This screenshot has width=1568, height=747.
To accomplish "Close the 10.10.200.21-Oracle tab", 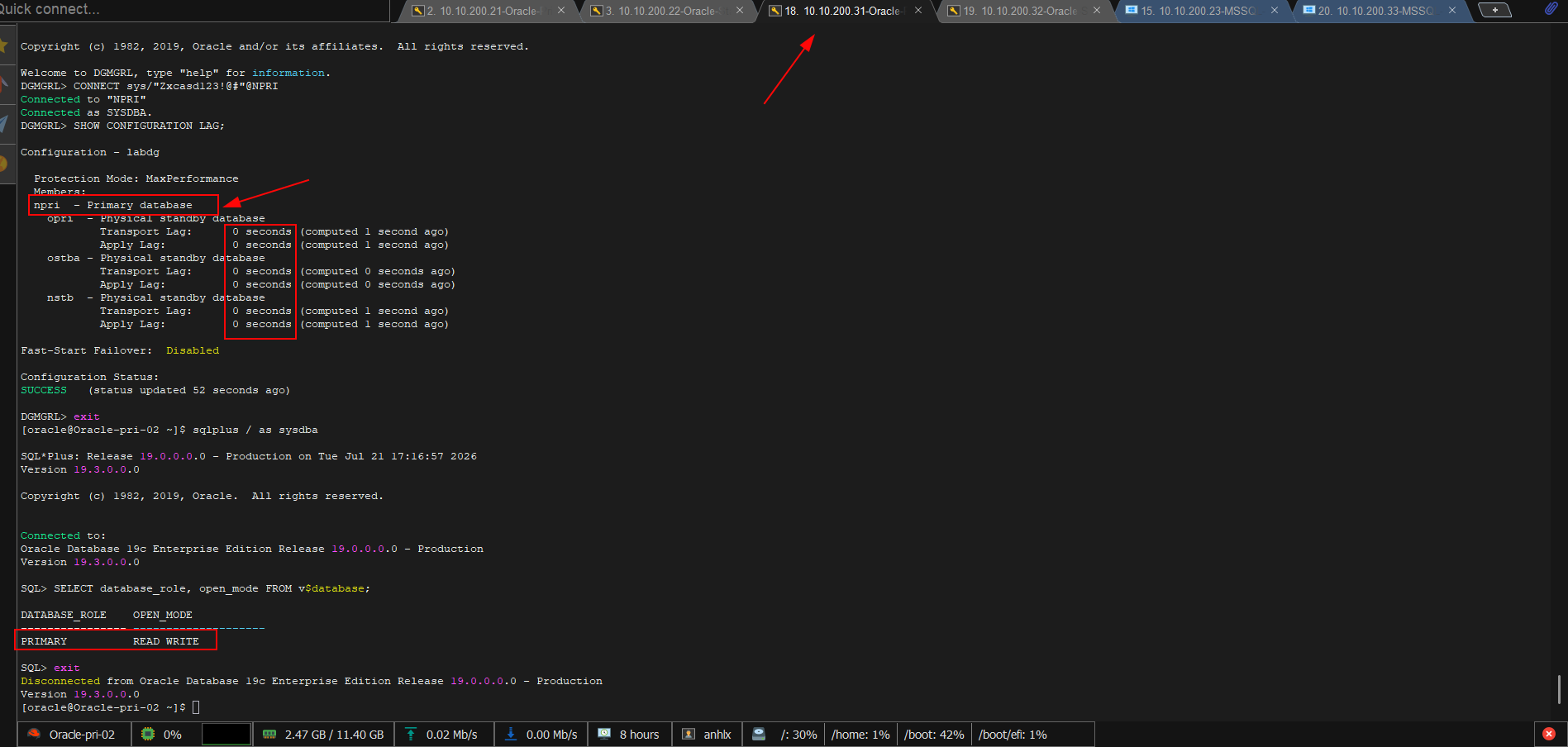I will (x=561, y=11).
